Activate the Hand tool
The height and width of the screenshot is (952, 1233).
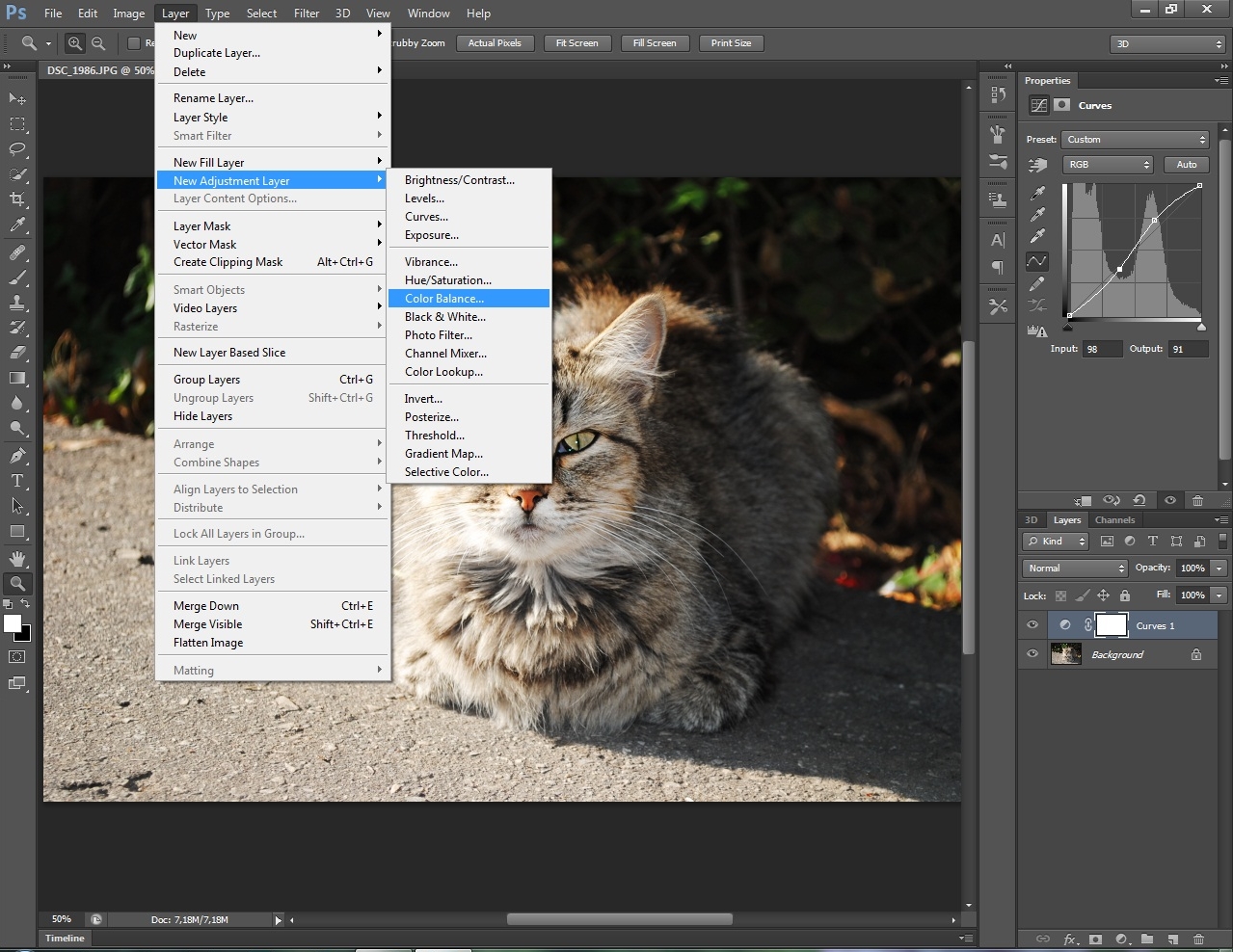(17, 559)
